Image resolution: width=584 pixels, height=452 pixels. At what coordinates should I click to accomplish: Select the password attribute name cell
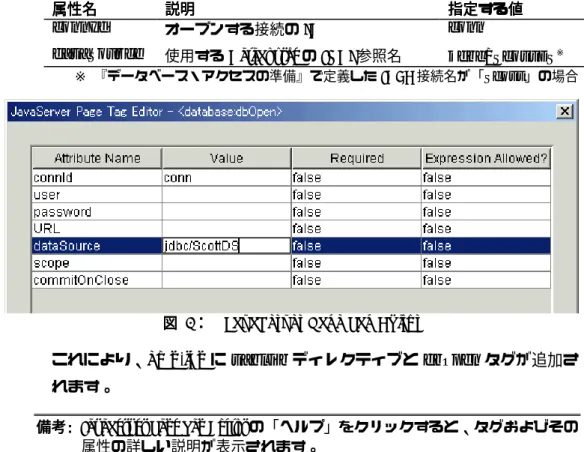point(97,212)
